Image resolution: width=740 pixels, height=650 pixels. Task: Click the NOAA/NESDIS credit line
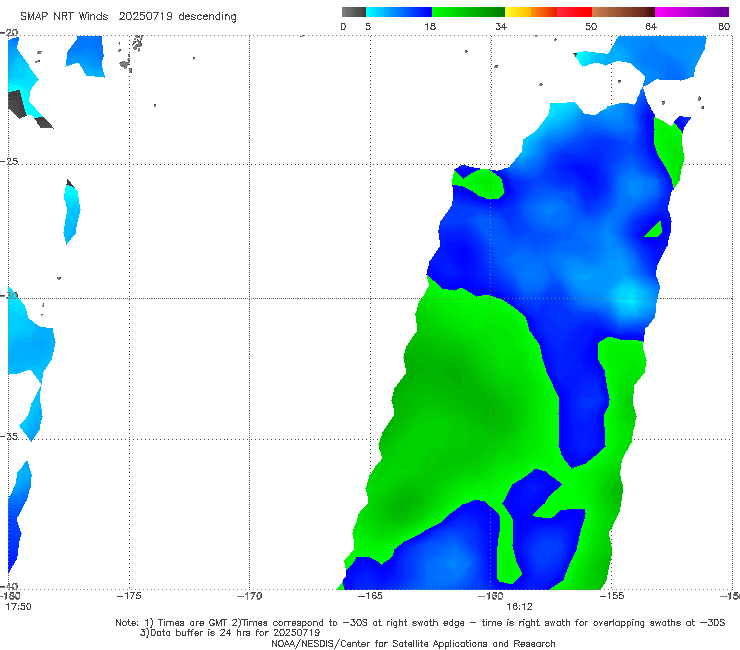[413, 643]
